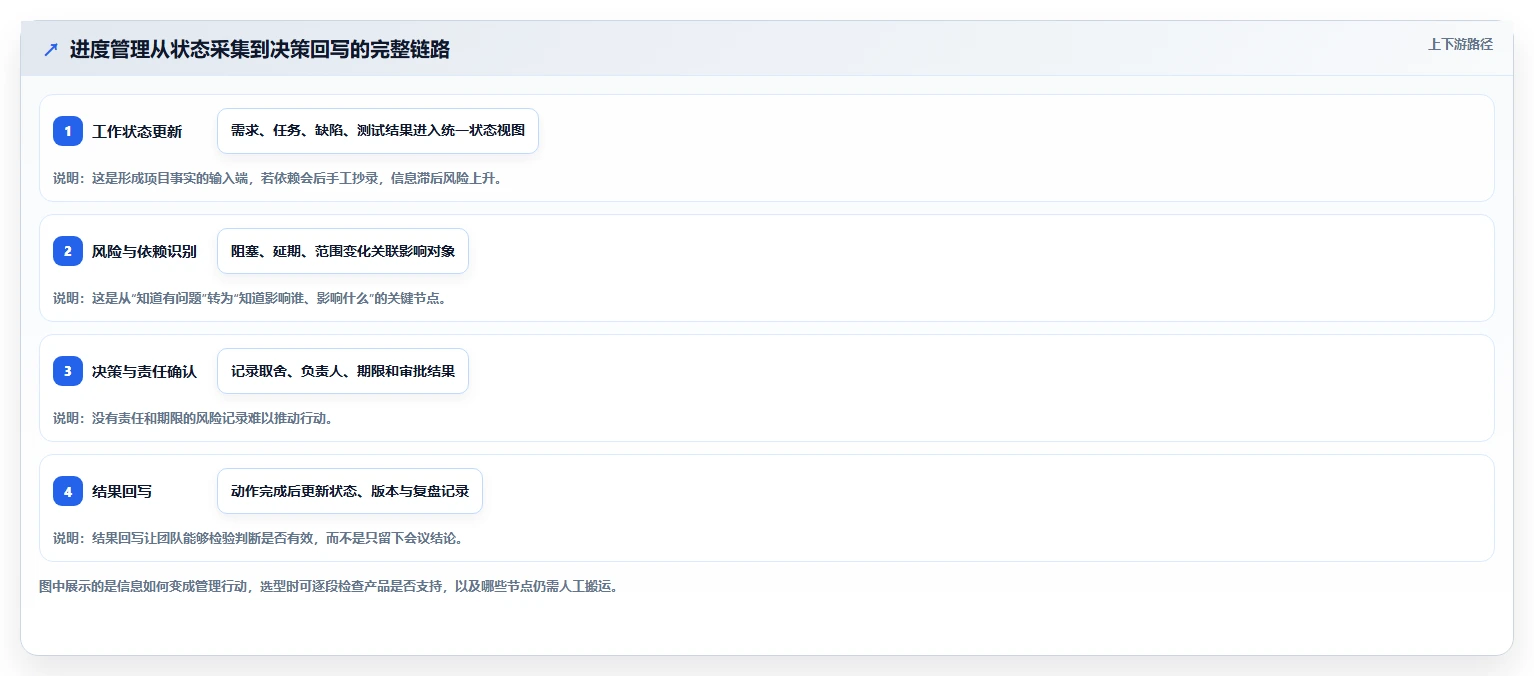Click the title 进度管理从状态采集到决策回写的完整链路
This screenshot has width=1534, height=676.
260,50
